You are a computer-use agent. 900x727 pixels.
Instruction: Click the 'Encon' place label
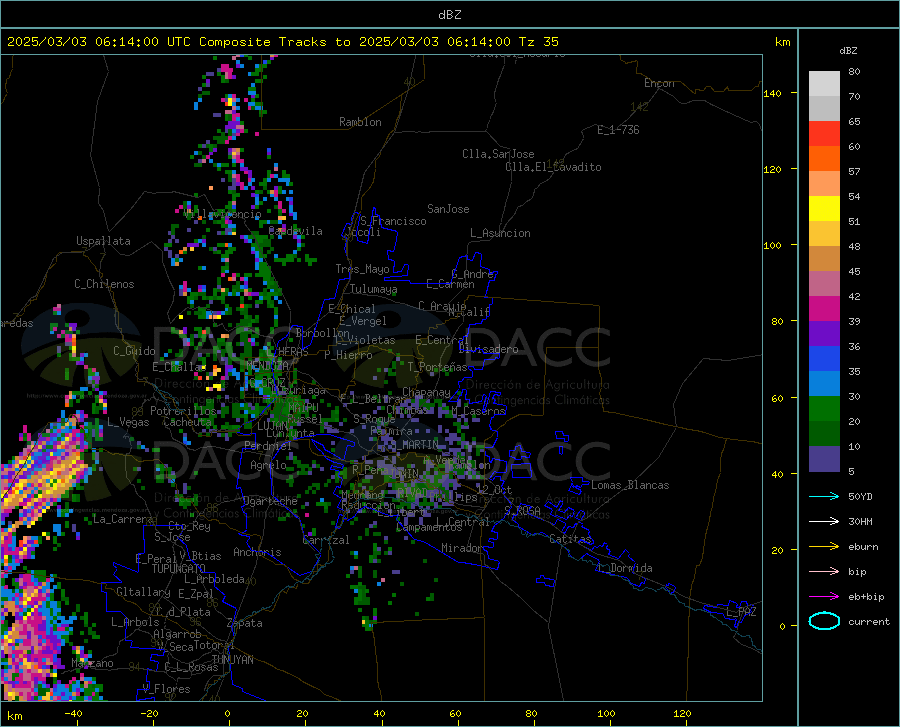[x=659, y=83]
